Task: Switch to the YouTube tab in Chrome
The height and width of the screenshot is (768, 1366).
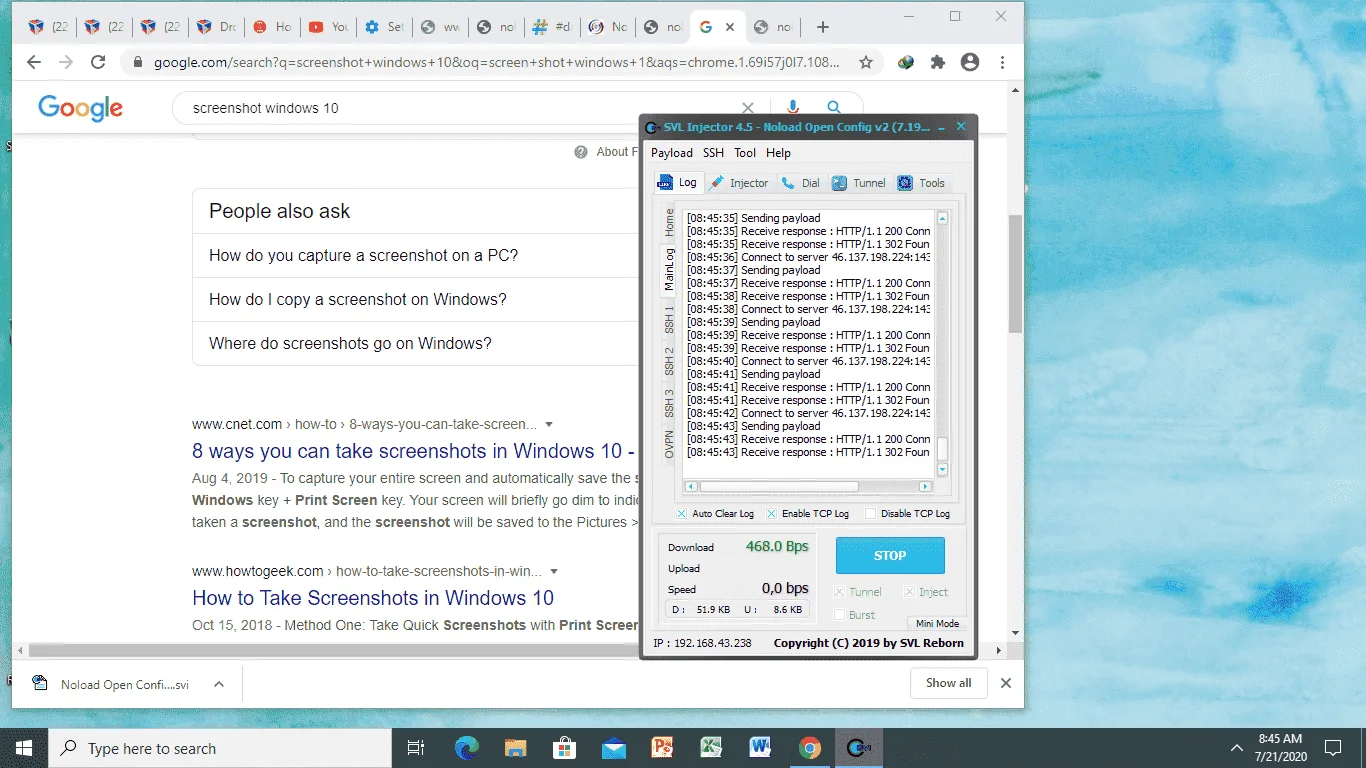Action: [x=329, y=27]
